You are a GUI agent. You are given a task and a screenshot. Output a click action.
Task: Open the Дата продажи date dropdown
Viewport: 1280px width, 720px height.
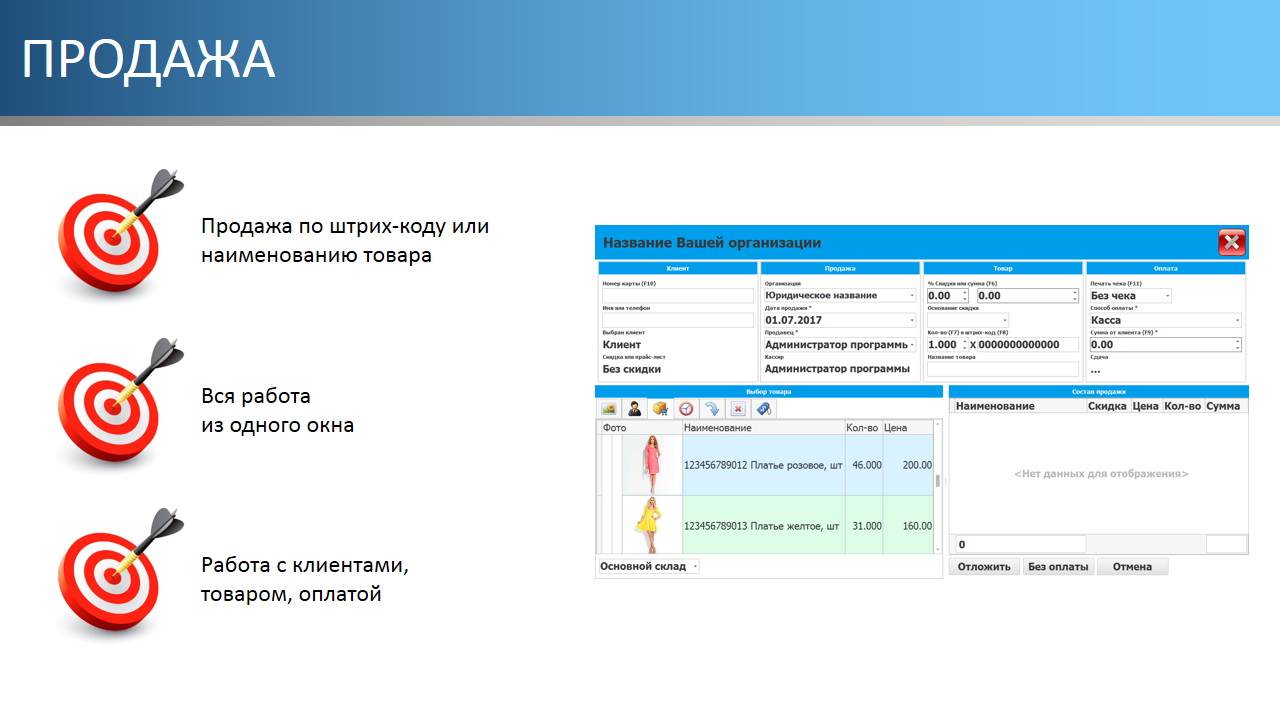[912, 320]
